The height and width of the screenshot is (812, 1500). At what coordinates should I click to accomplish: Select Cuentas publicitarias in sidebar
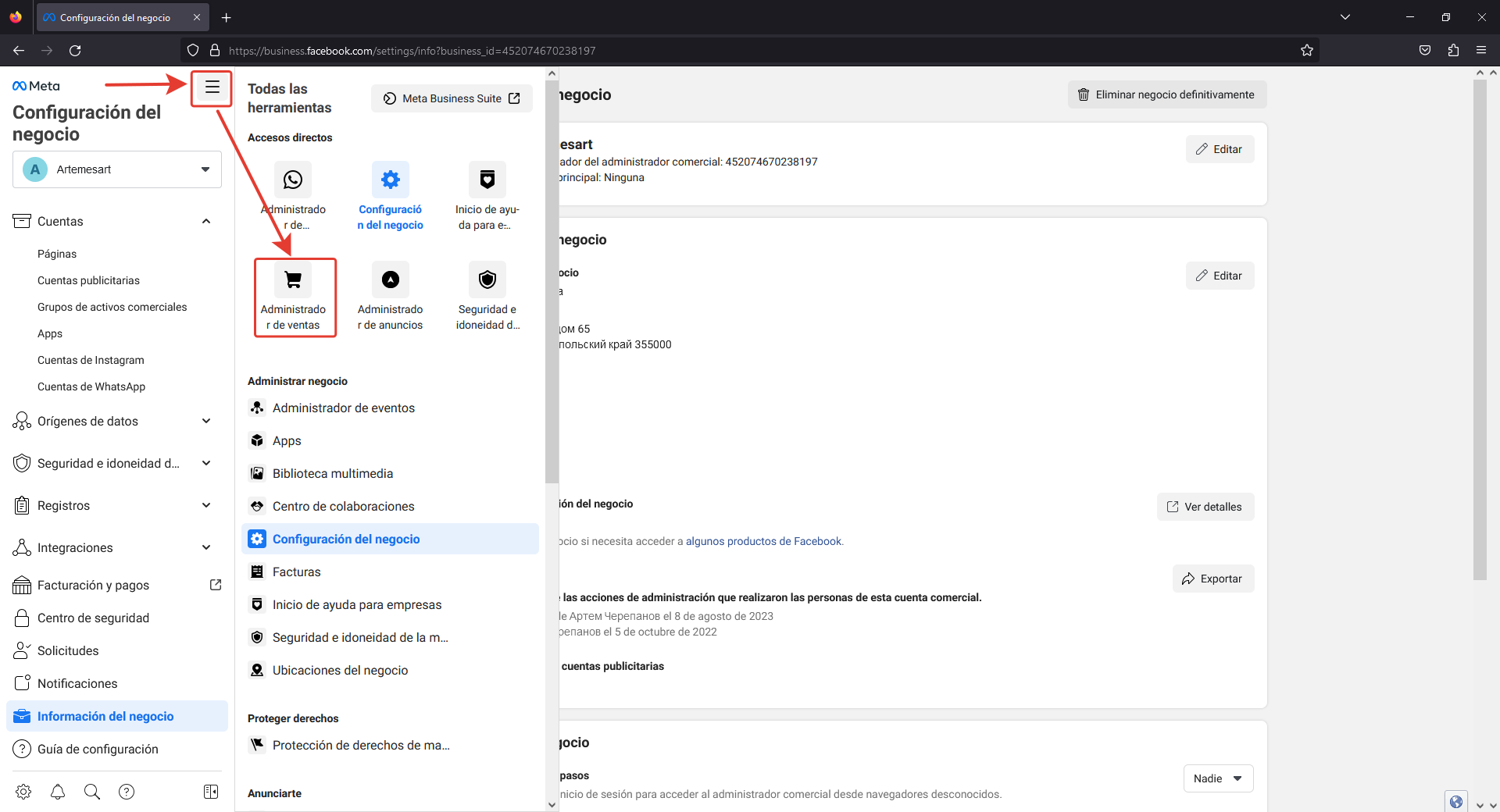click(x=88, y=280)
